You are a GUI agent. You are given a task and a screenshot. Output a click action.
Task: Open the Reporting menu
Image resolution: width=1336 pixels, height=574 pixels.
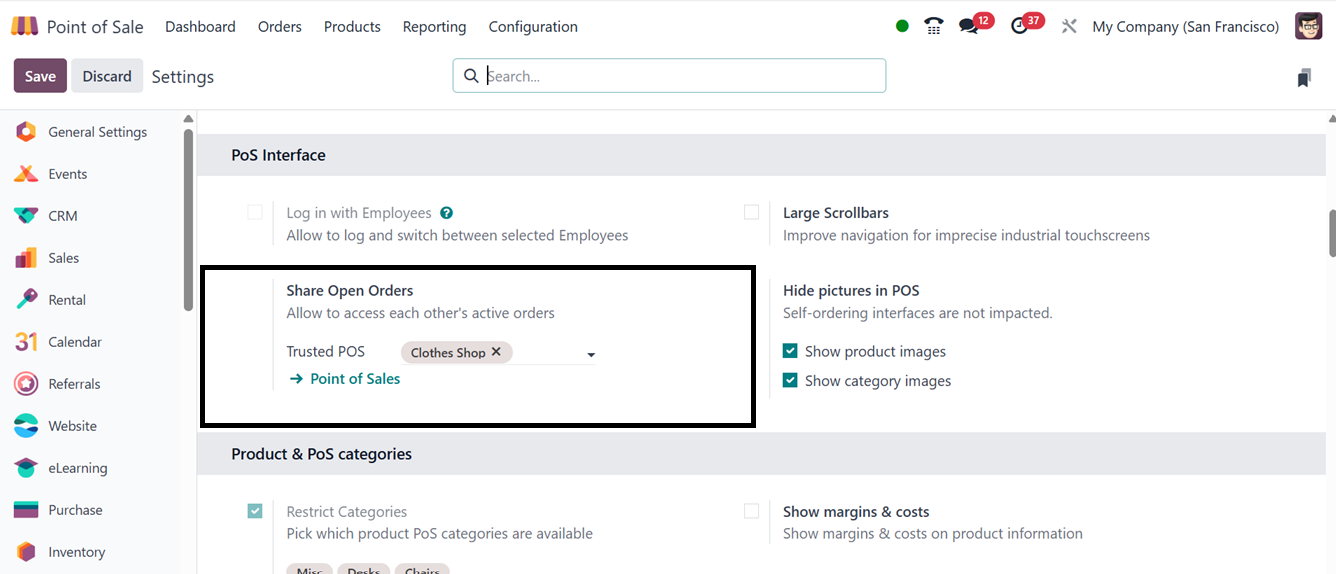(x=434, y=27)
